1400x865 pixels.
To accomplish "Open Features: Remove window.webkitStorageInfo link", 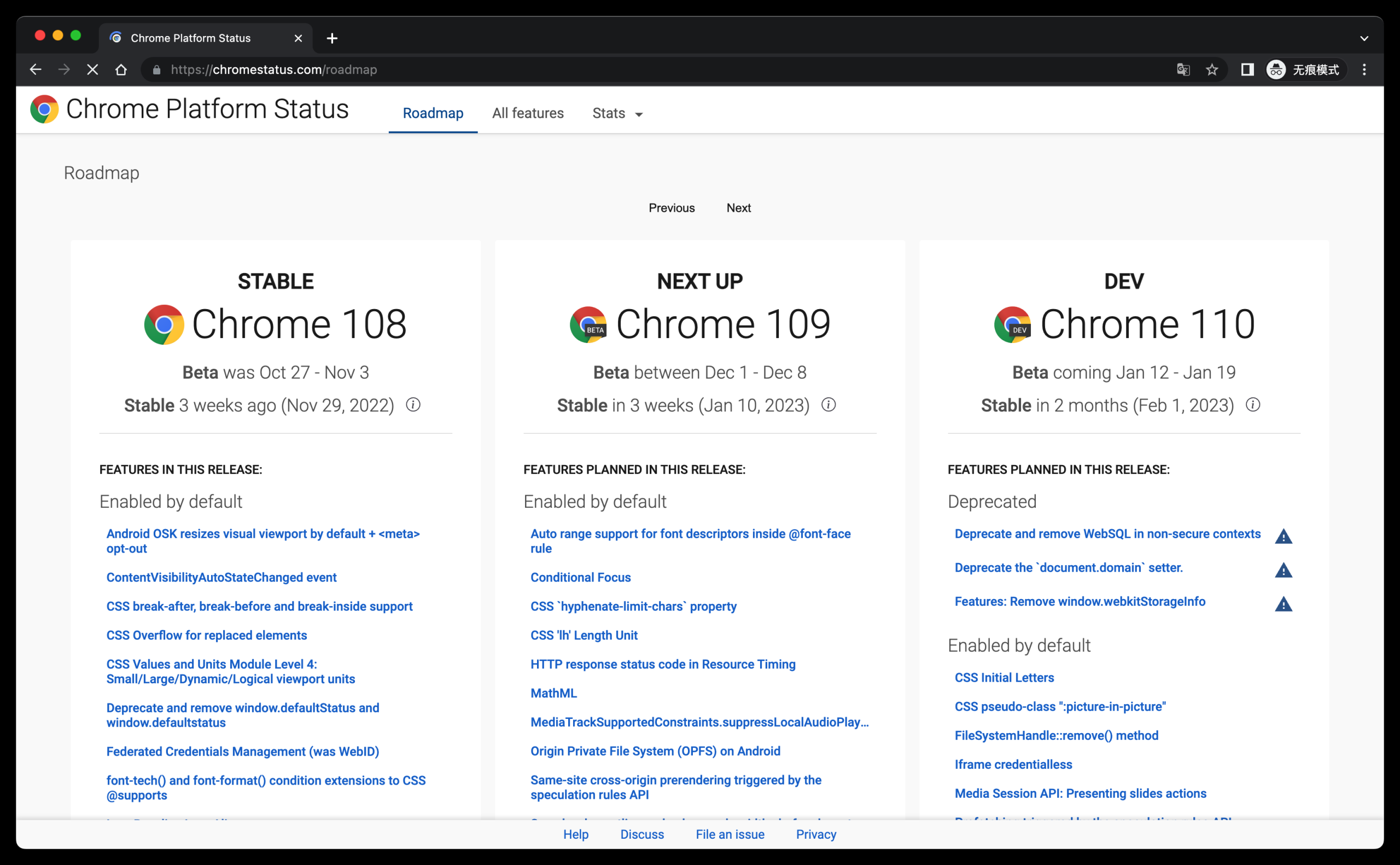I will pos(1080,601).
